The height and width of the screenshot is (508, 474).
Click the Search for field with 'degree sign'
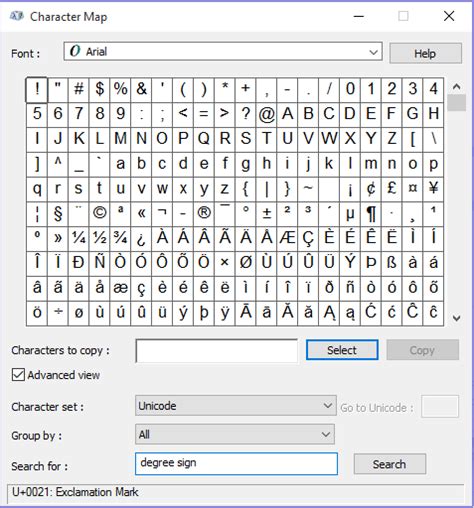click(236, 463)
